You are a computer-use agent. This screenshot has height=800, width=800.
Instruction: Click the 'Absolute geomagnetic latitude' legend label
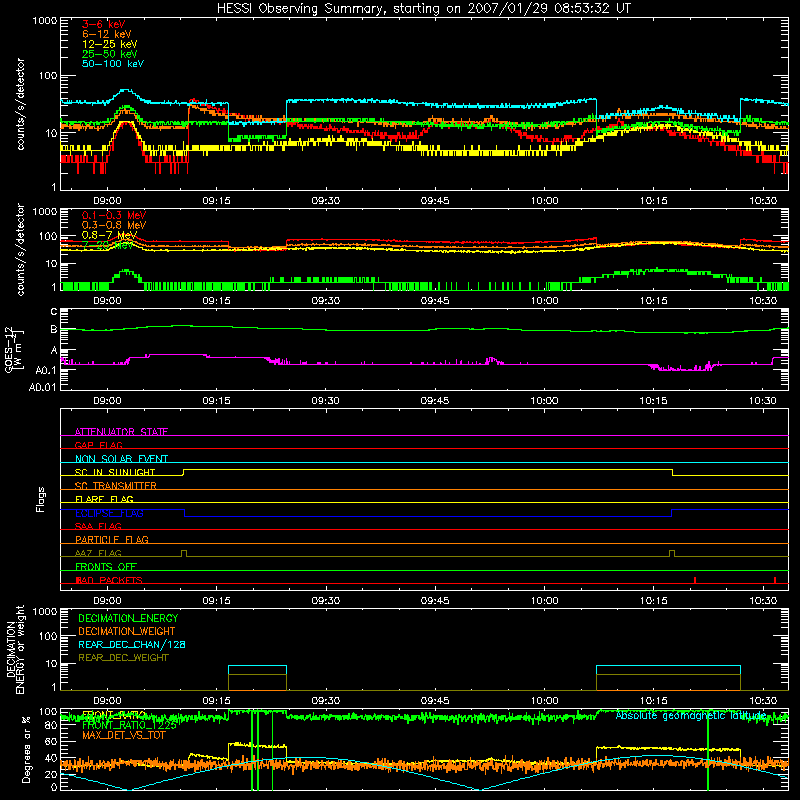click(x=691, y=716)
